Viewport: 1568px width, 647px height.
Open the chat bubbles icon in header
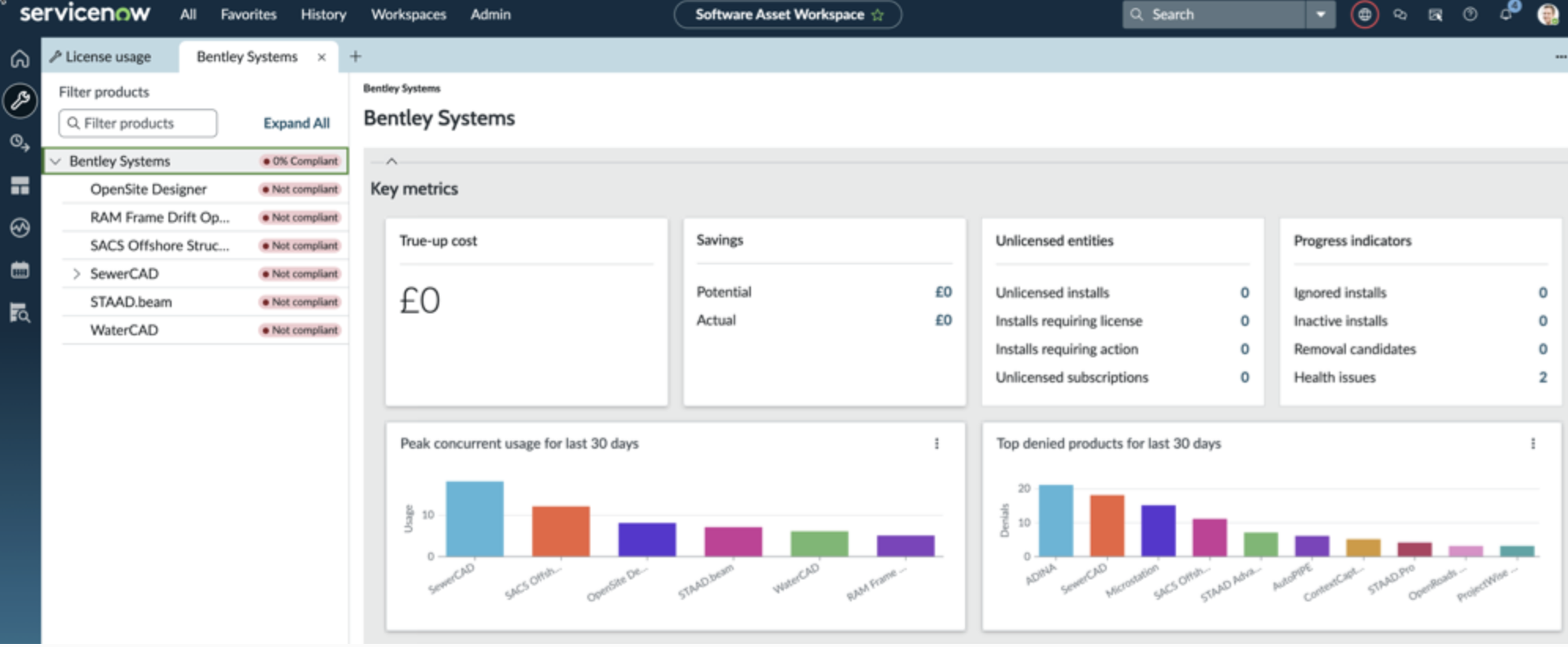(x=1400, y=14)
